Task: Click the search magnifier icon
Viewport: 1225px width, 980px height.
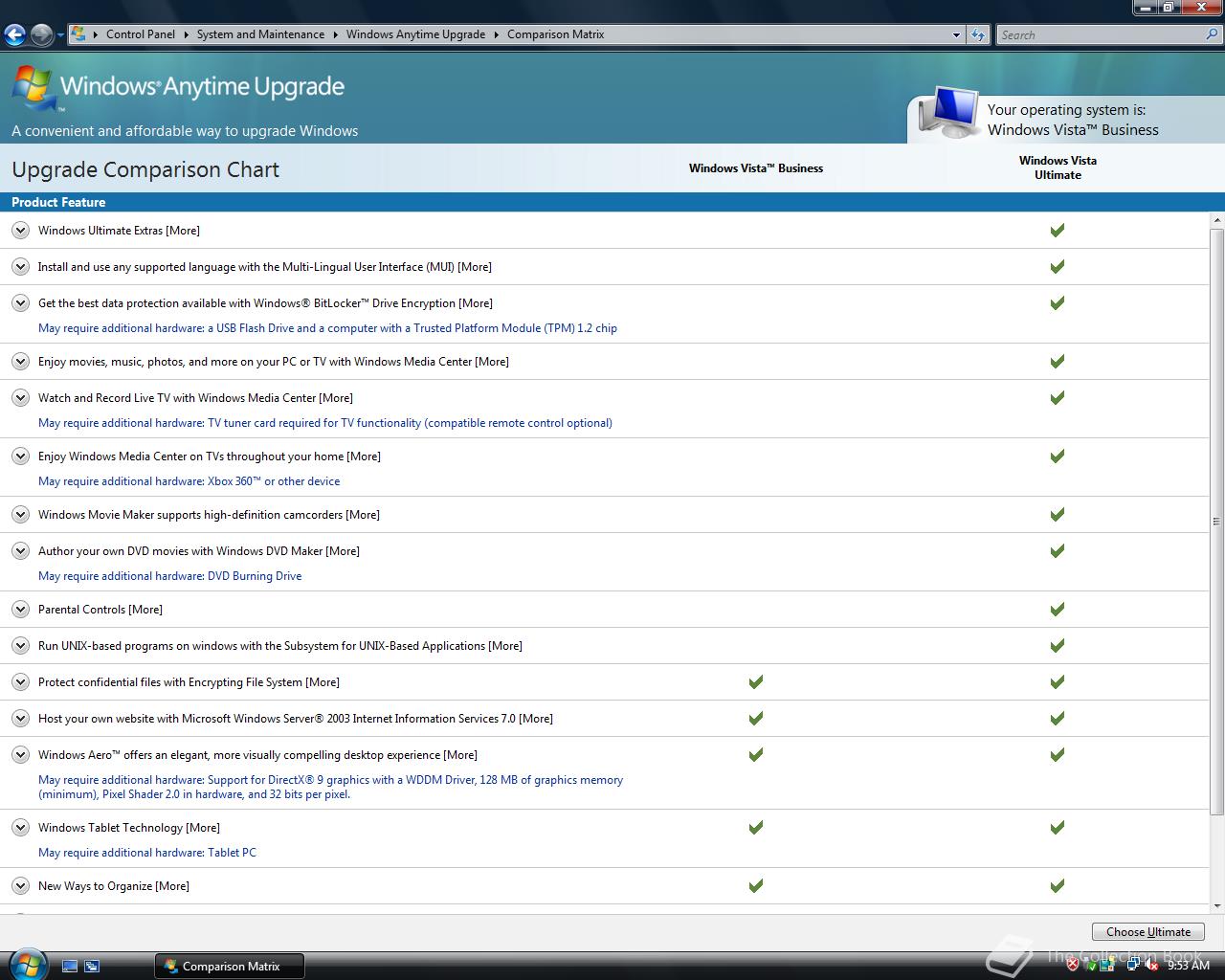Action: click(1213, 34)
